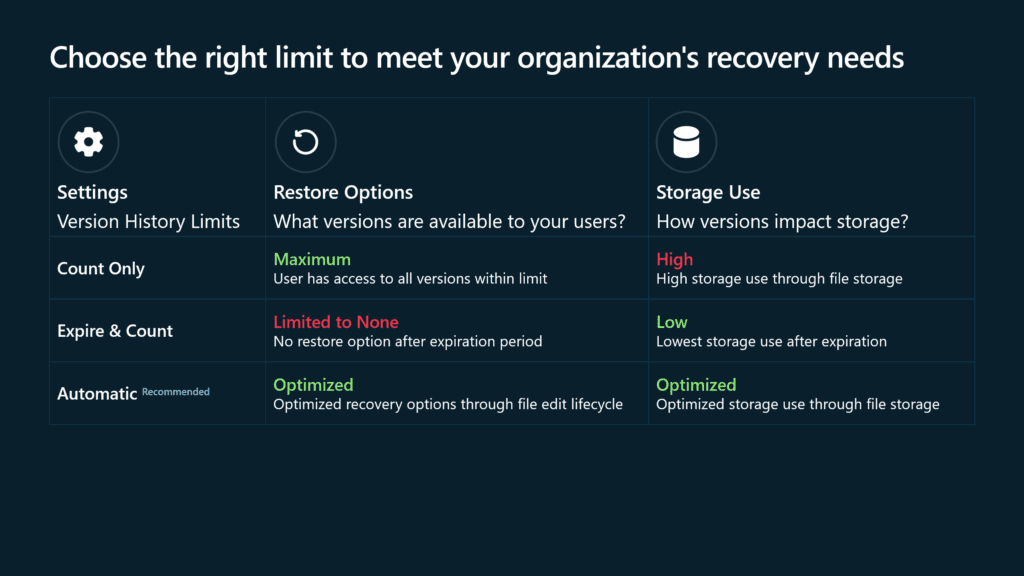Click the 'Storage Use' column heading
The image size is (1024, 576).
point(708,192)
